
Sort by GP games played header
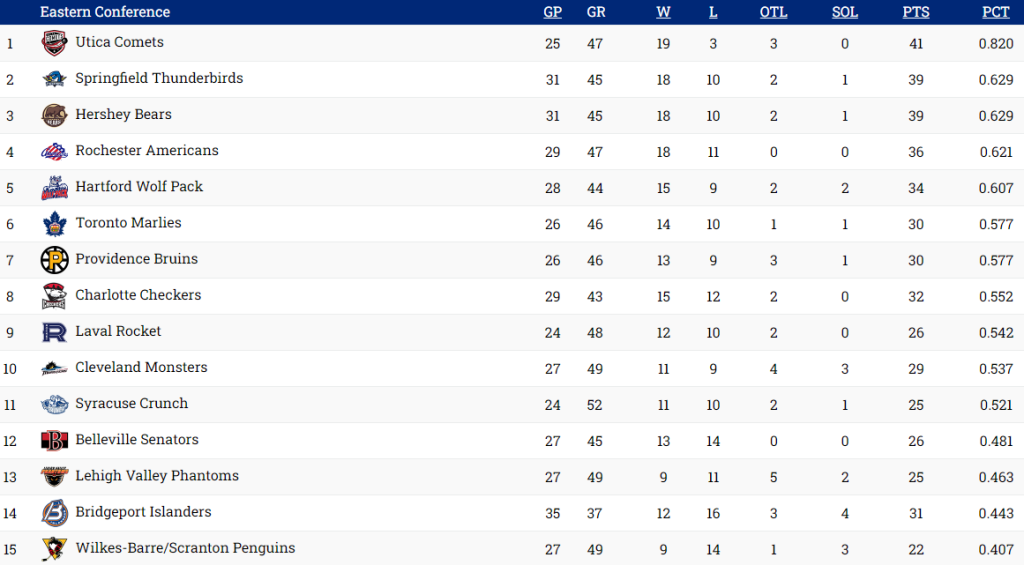pos(552,12)
